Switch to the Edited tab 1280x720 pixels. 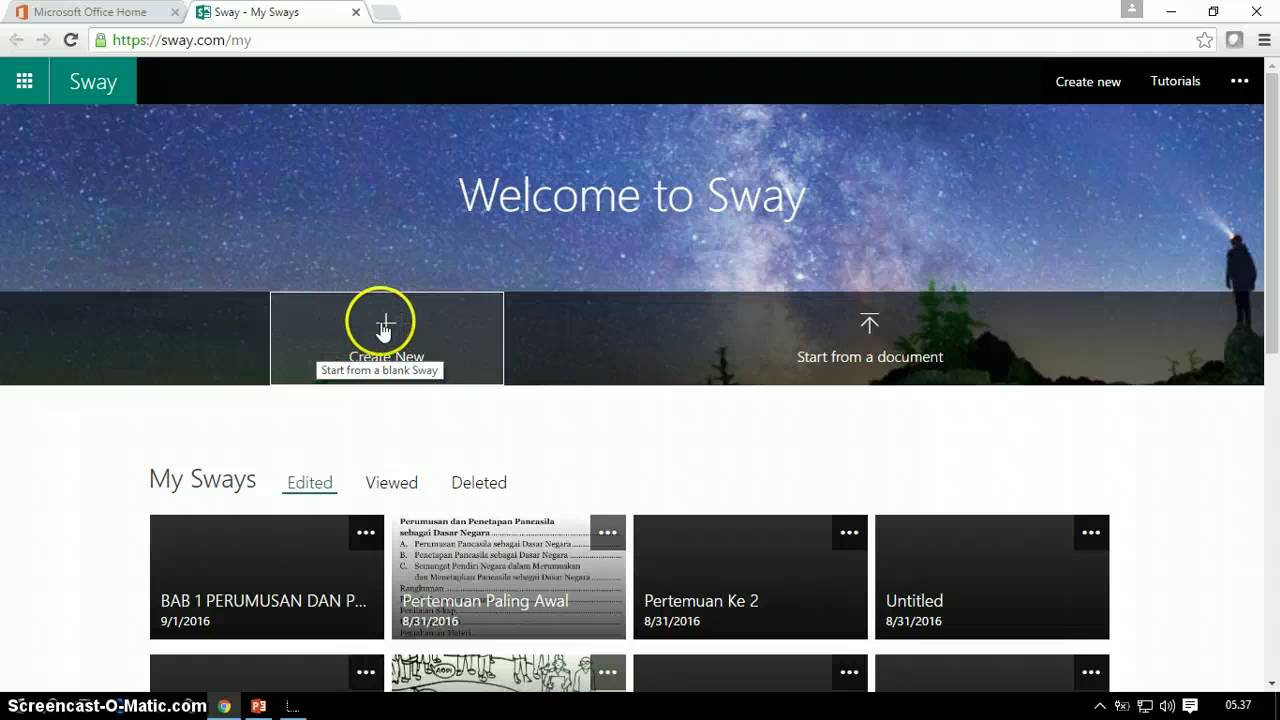pos(310,483)
